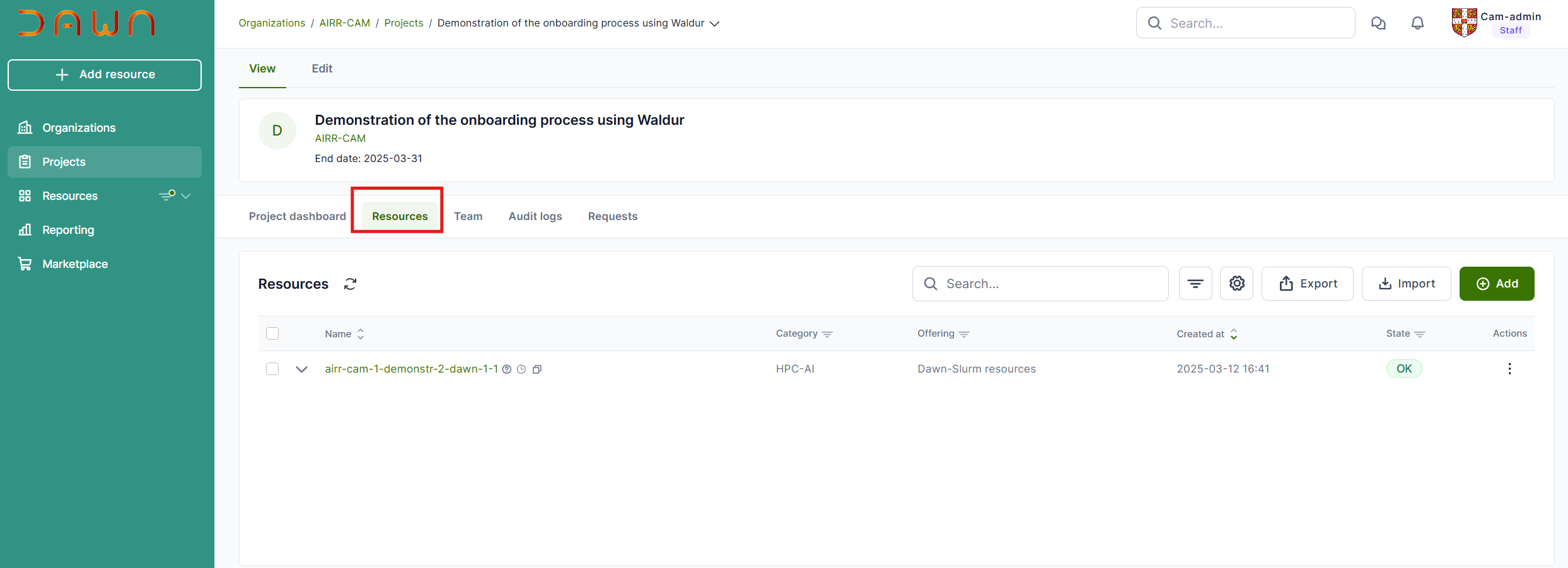This screenshot has width=1568, height=568.
Task: Open the chat messages icon
Action: (1378, 23)
